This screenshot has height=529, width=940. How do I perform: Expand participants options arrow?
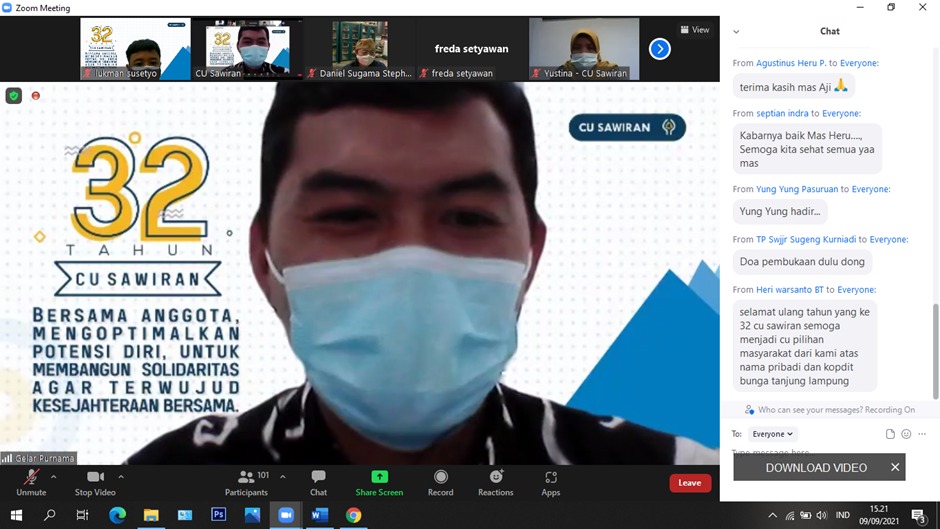click(282, 477)
